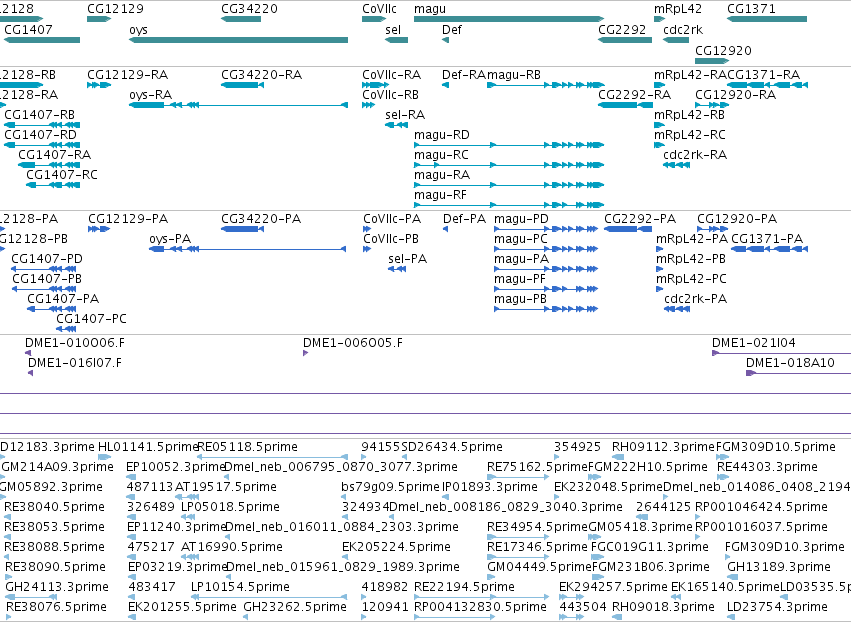The height and width of the screenshot is (622, 851).
Task: Select the CG1407-RB transcript glyph
Action: coord(42,125)
